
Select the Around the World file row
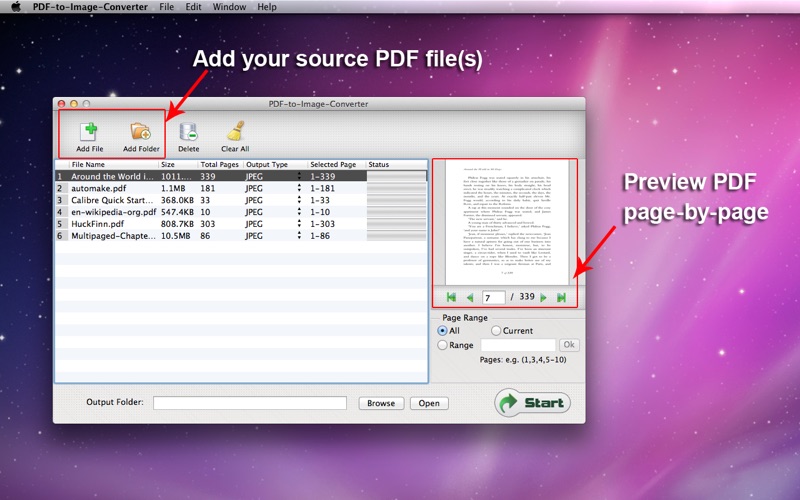(x=241, y=176)
